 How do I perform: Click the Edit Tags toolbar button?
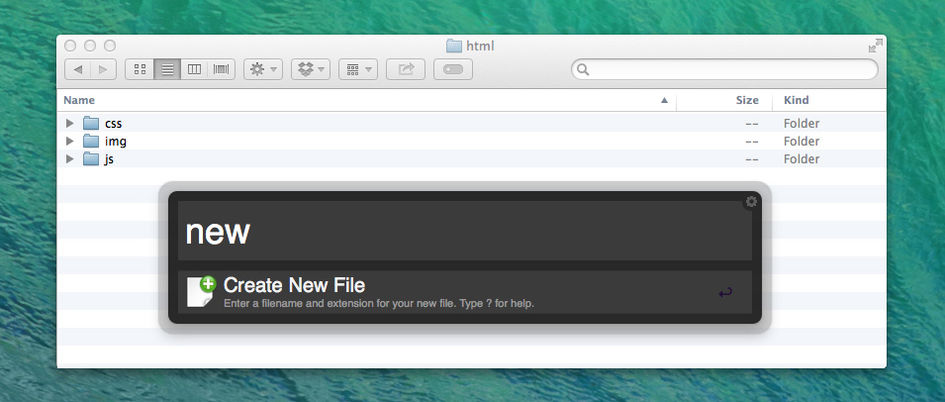point(453,69)
